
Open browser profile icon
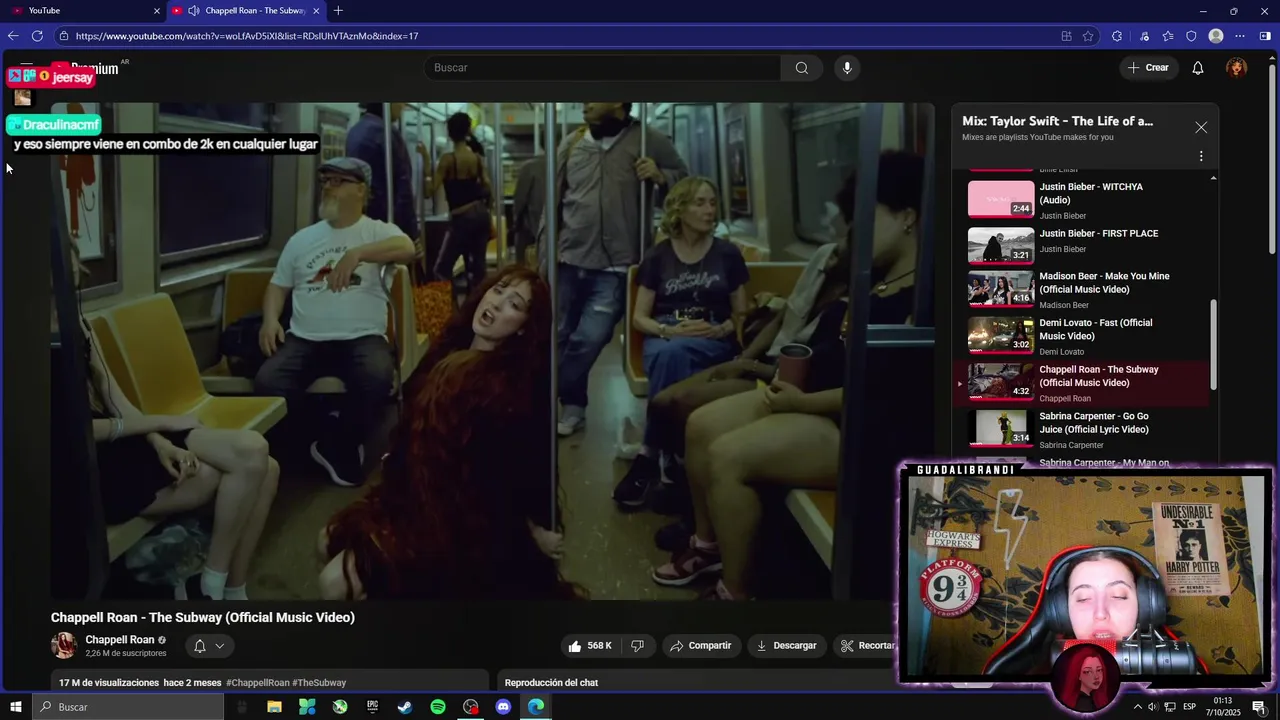point(1216,36)
